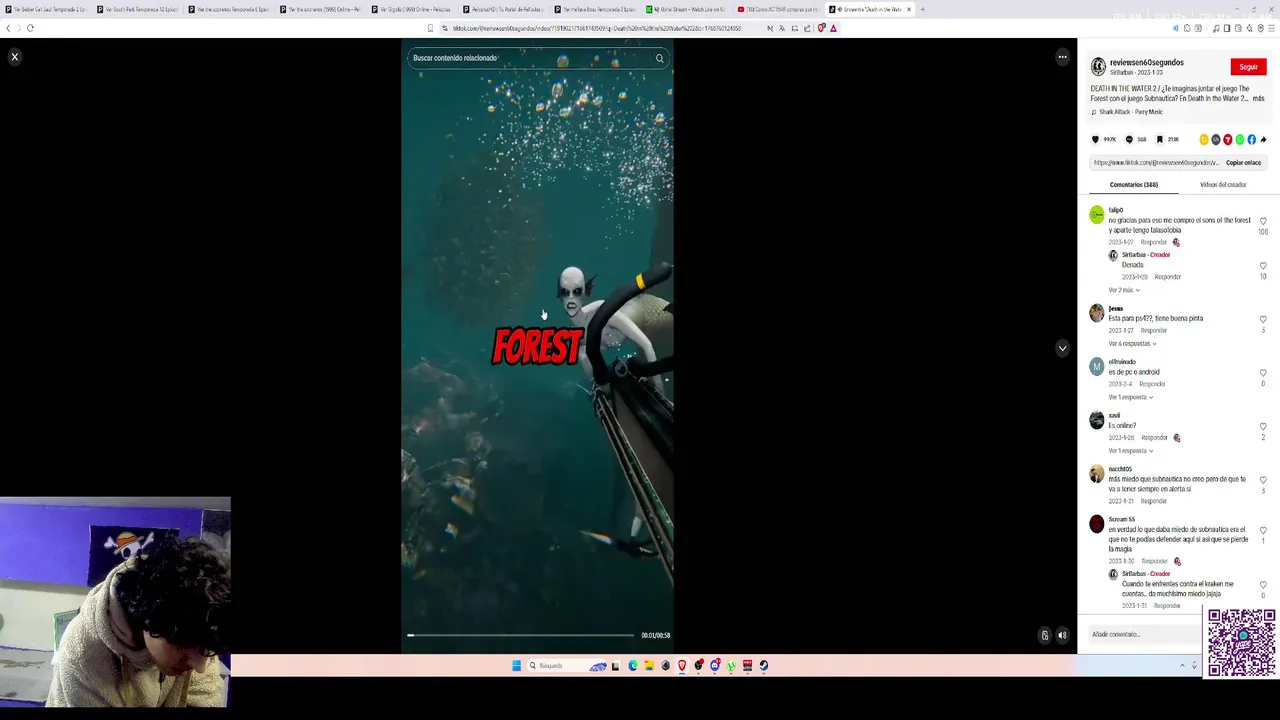
Task: Click the browser address bar URL
Action: pyautogui.click(x=597, y=28)
